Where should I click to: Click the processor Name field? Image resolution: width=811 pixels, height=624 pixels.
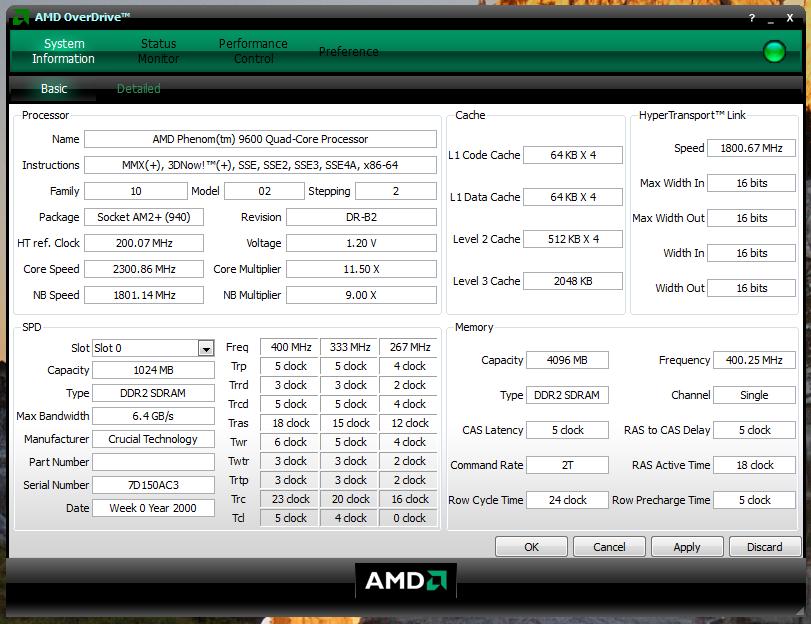[260, 139]
